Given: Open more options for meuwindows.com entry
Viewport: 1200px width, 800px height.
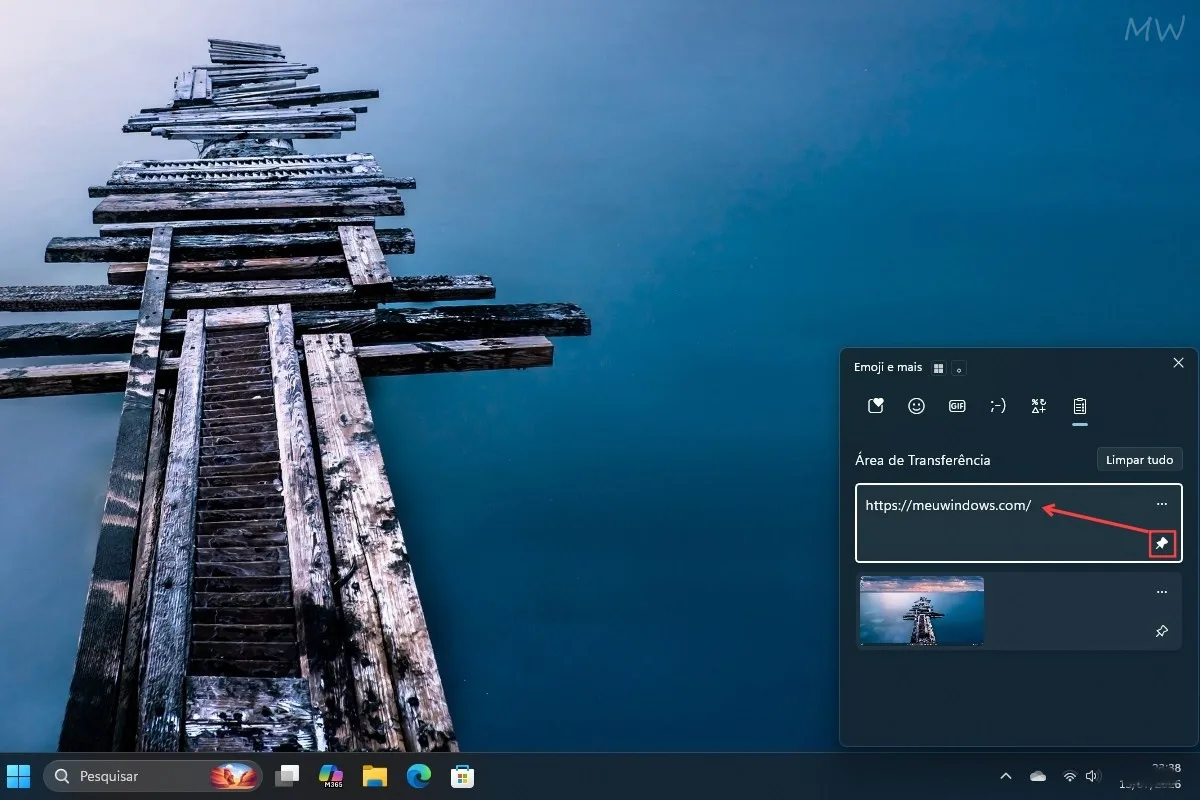Looking at the screenshot, I should pos(1161,504).
